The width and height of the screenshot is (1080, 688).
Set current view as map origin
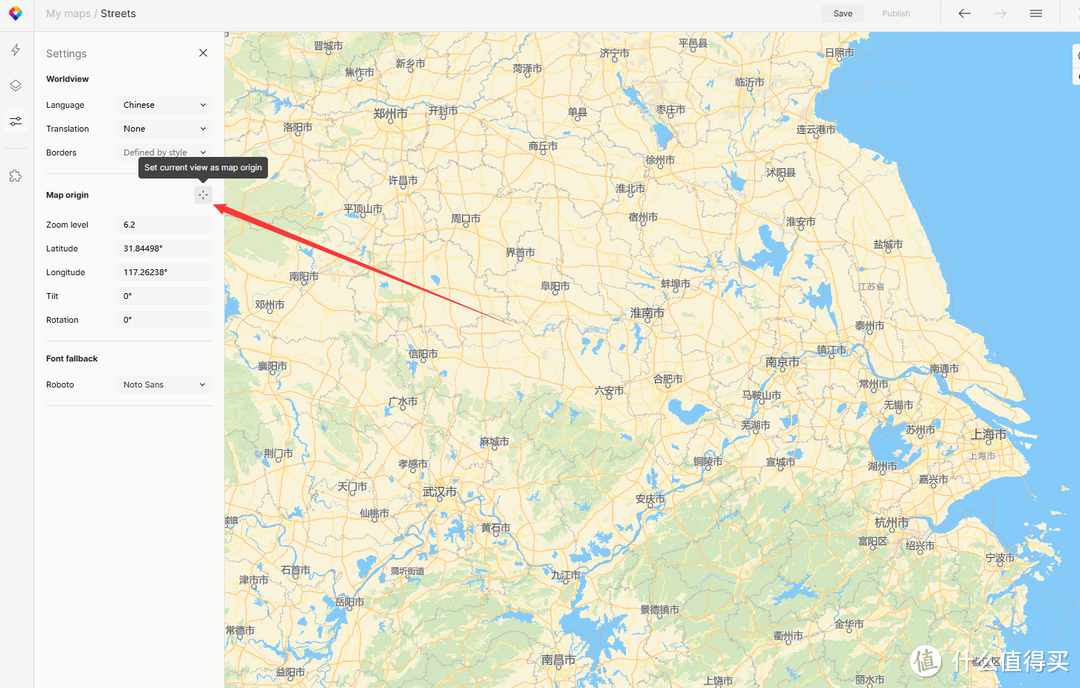(202, 195)
